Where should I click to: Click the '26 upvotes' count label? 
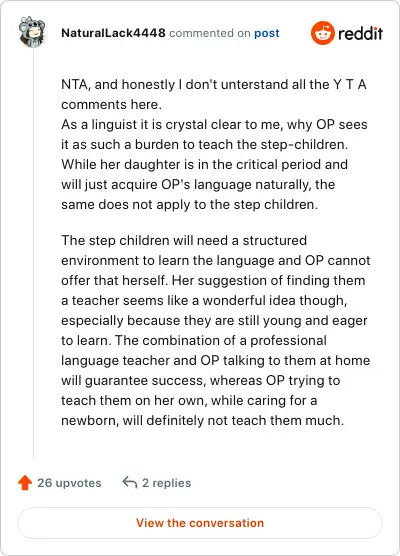tap(70, 483)
